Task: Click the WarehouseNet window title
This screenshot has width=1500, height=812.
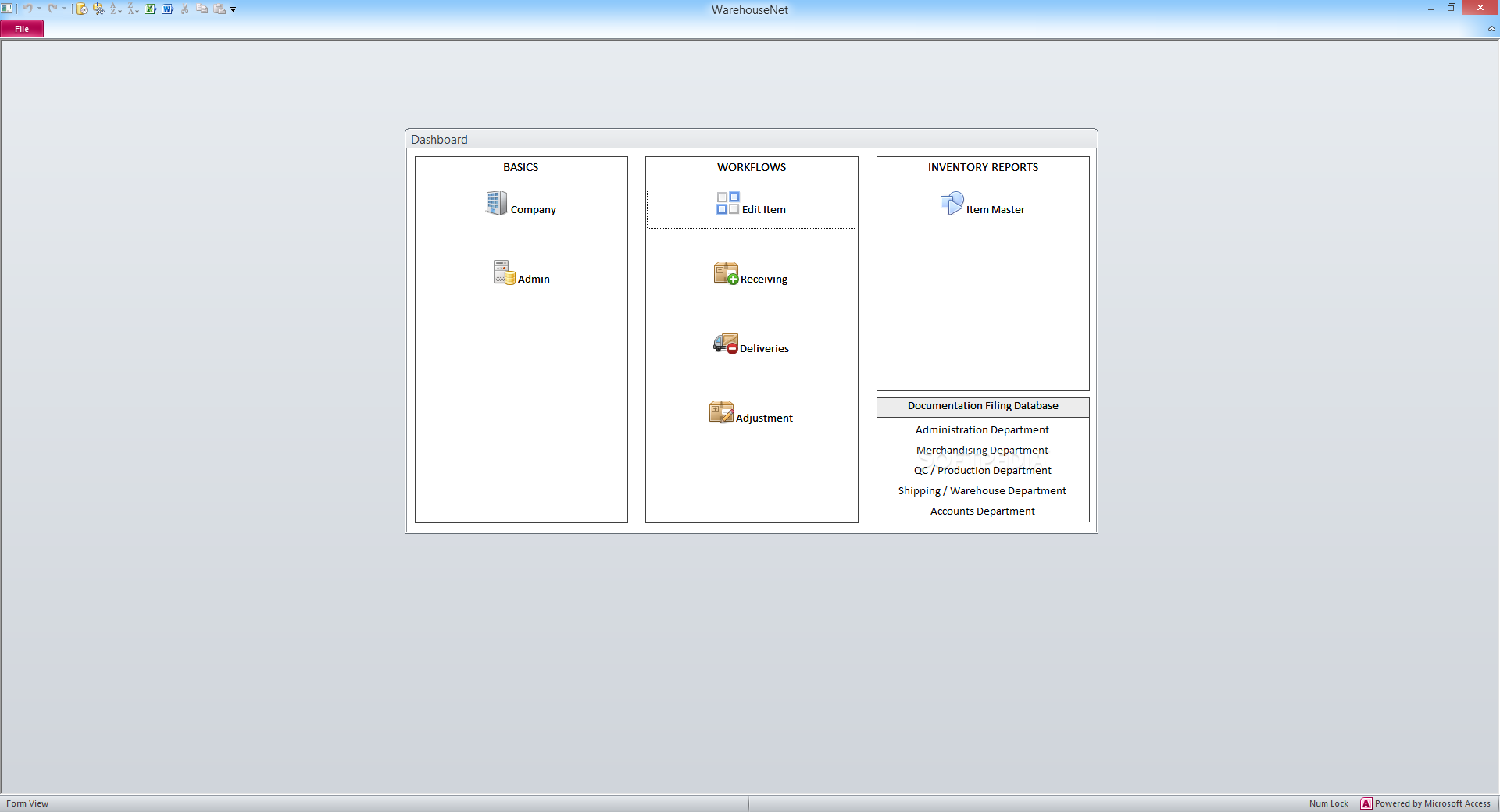Action: tap(750, 10)
